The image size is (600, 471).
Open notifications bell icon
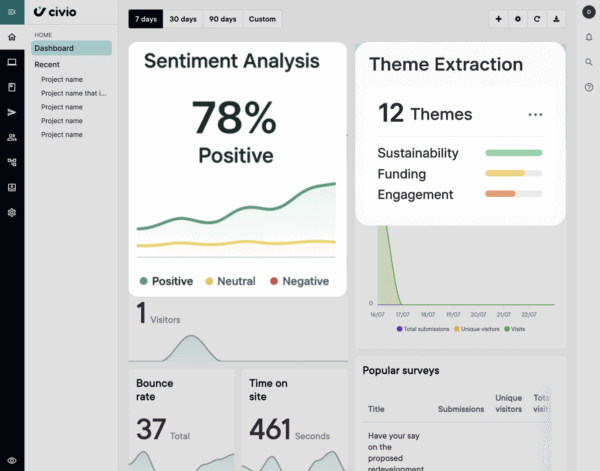point(589,37)
